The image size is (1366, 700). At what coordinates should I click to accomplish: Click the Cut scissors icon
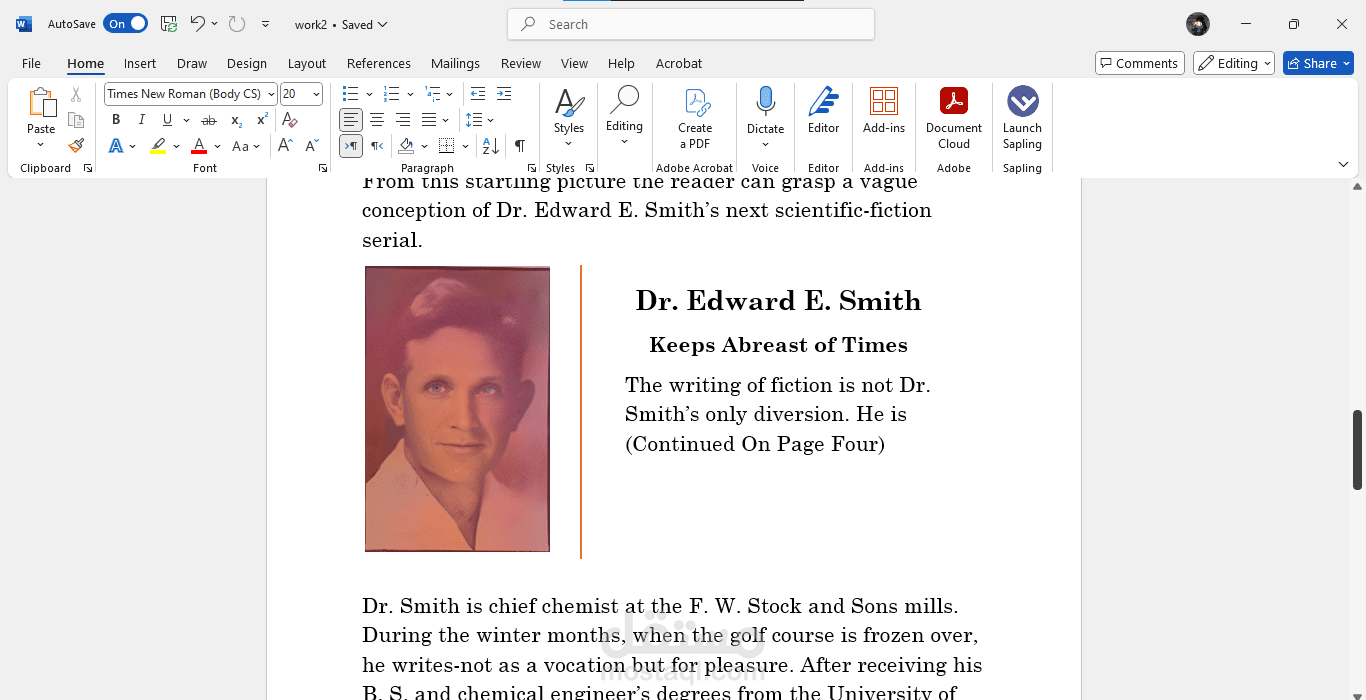point(76,95)
